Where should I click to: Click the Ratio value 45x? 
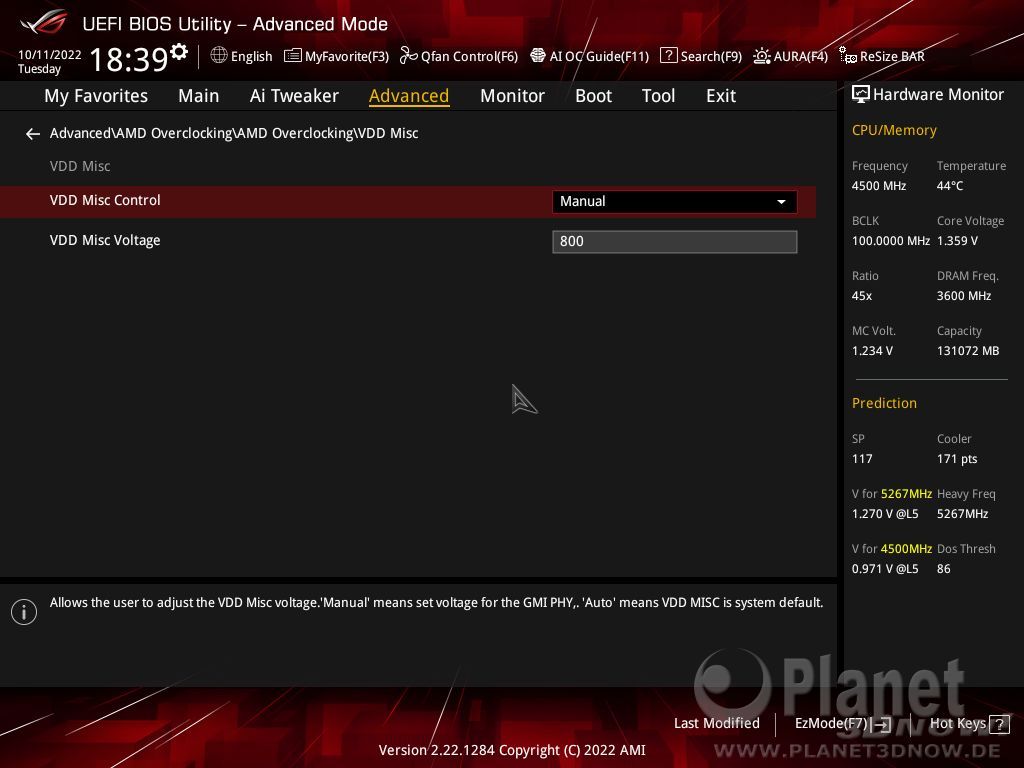862,296
